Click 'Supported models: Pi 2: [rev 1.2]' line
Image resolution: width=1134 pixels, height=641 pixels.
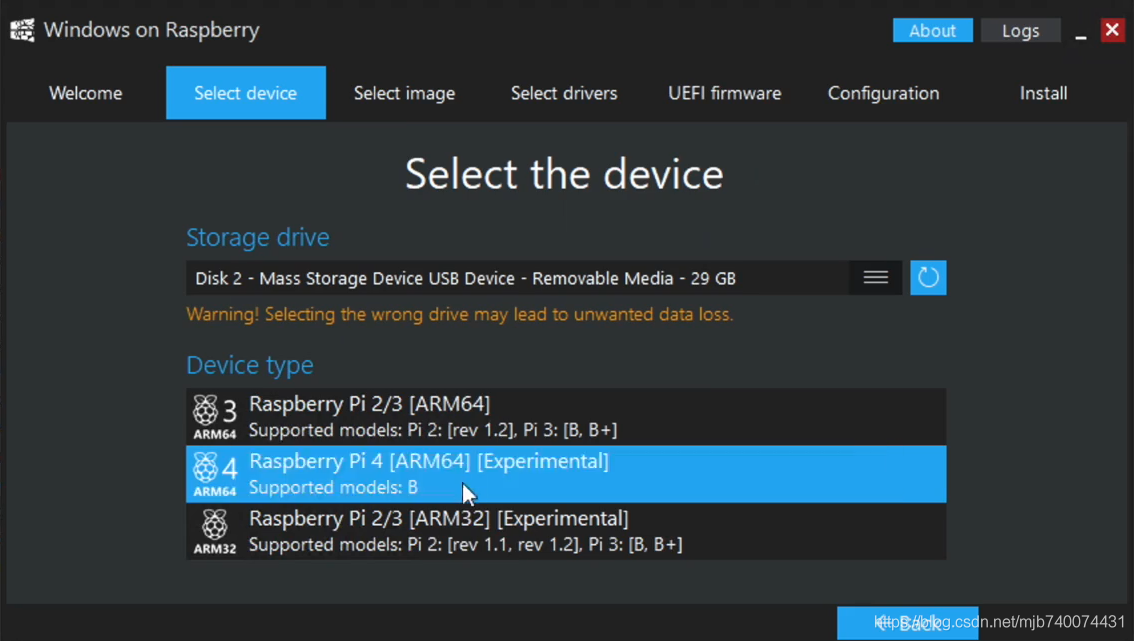(432, 430)
